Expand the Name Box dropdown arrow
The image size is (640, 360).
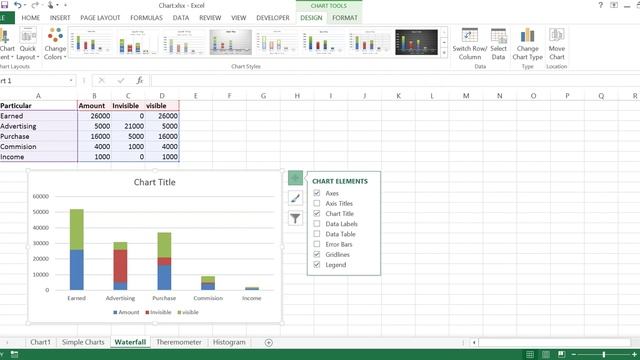(71, 80)
